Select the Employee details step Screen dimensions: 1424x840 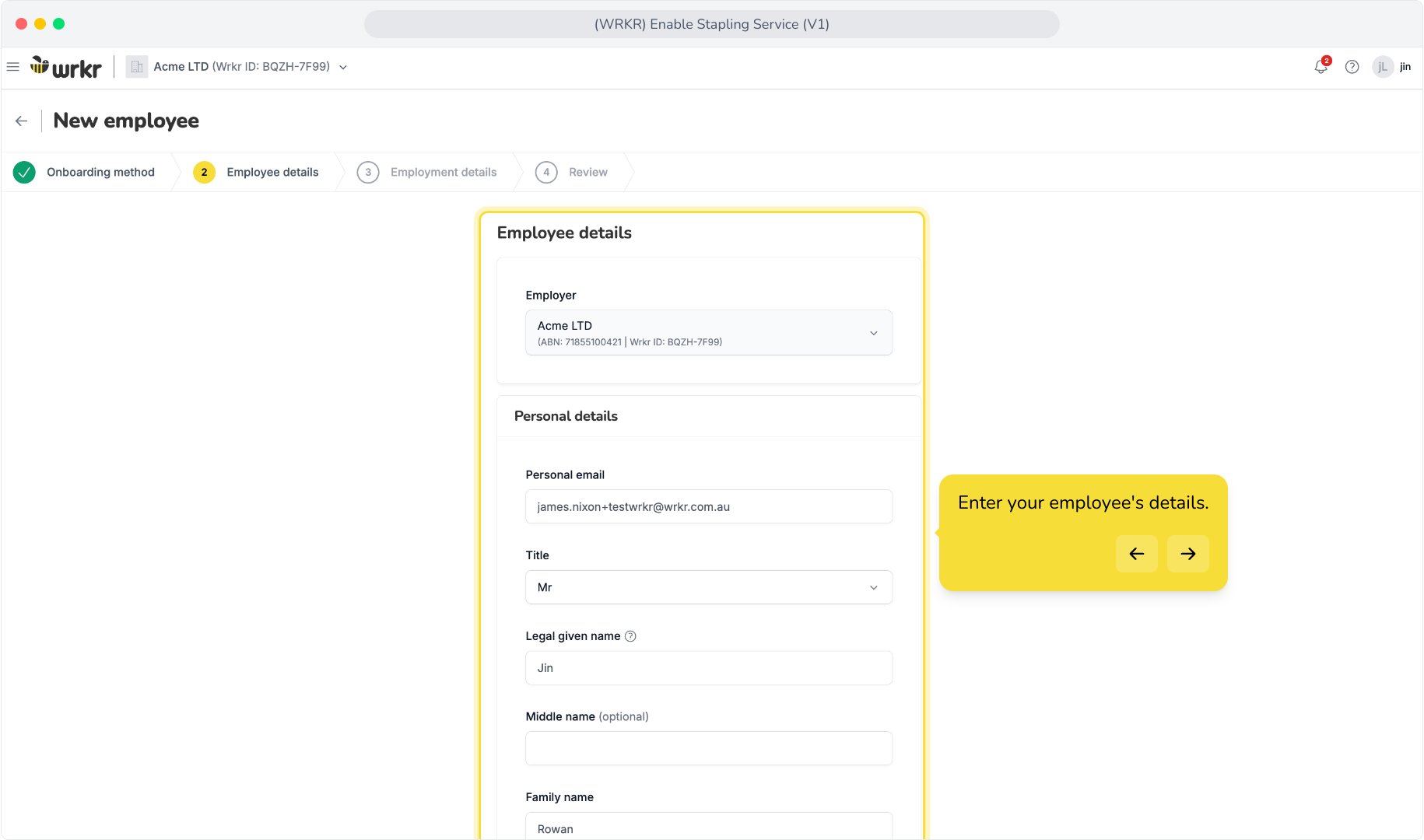[x=256, y=172]
